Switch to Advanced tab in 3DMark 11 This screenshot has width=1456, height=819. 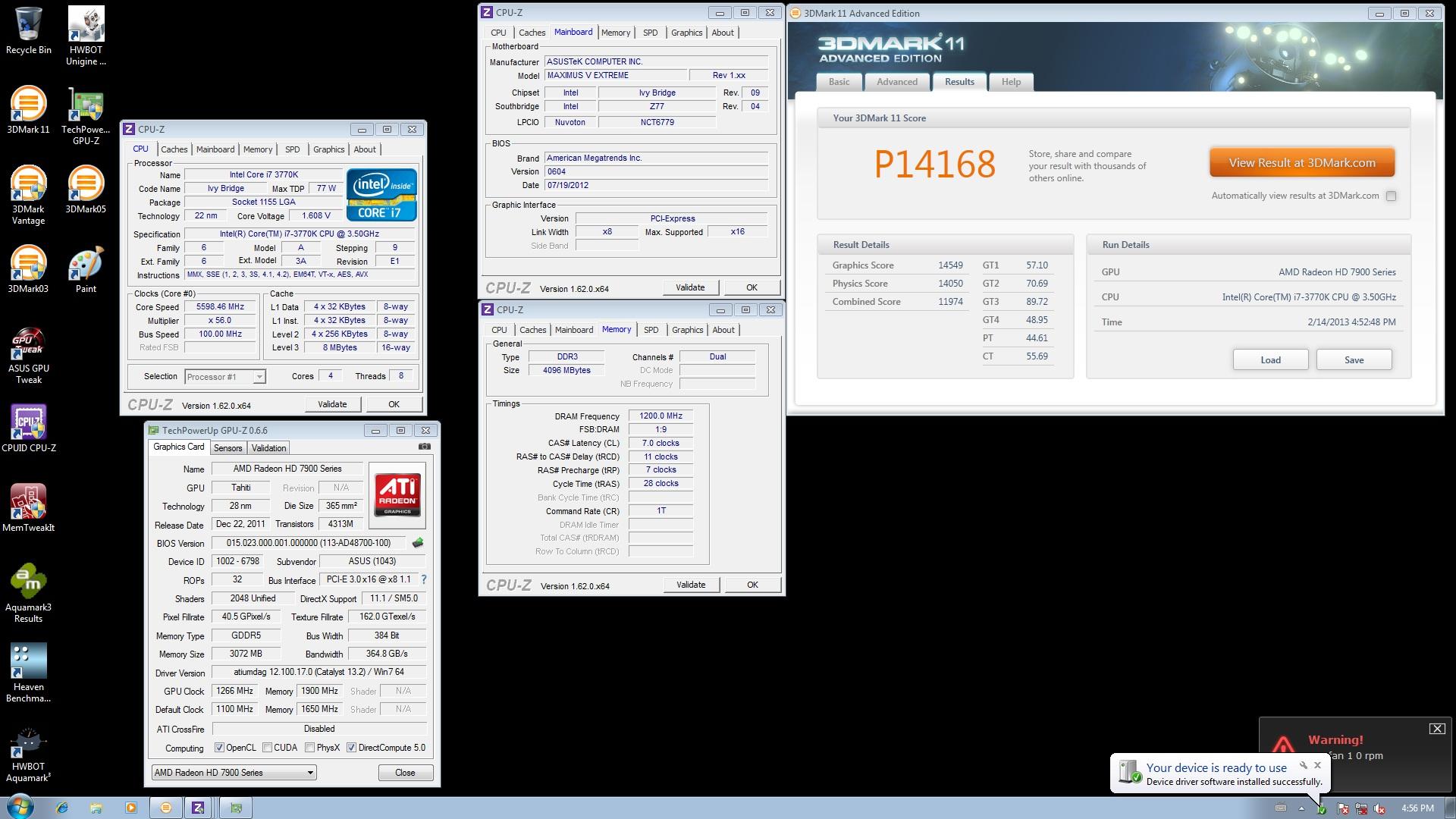897,82
